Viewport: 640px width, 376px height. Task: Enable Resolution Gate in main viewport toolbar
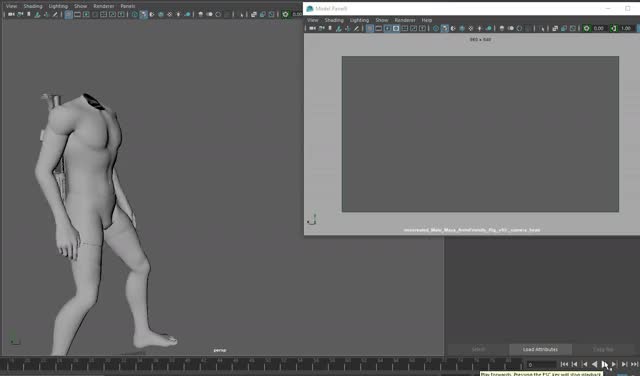(x=86, y=14)
